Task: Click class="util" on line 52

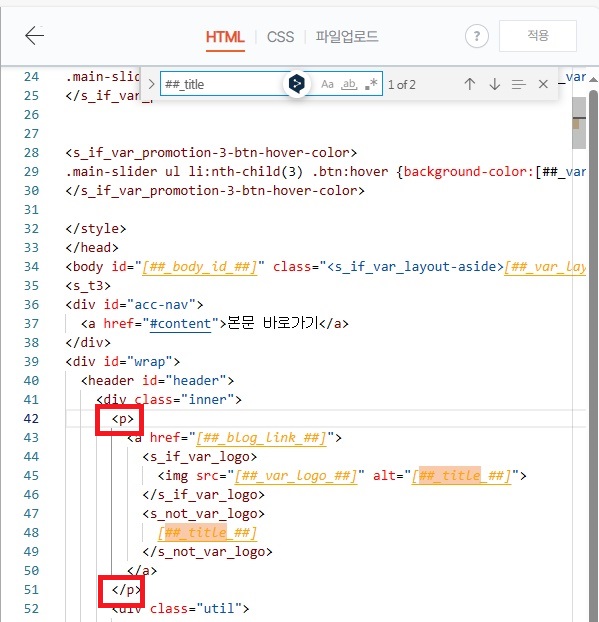Action: 196,609
